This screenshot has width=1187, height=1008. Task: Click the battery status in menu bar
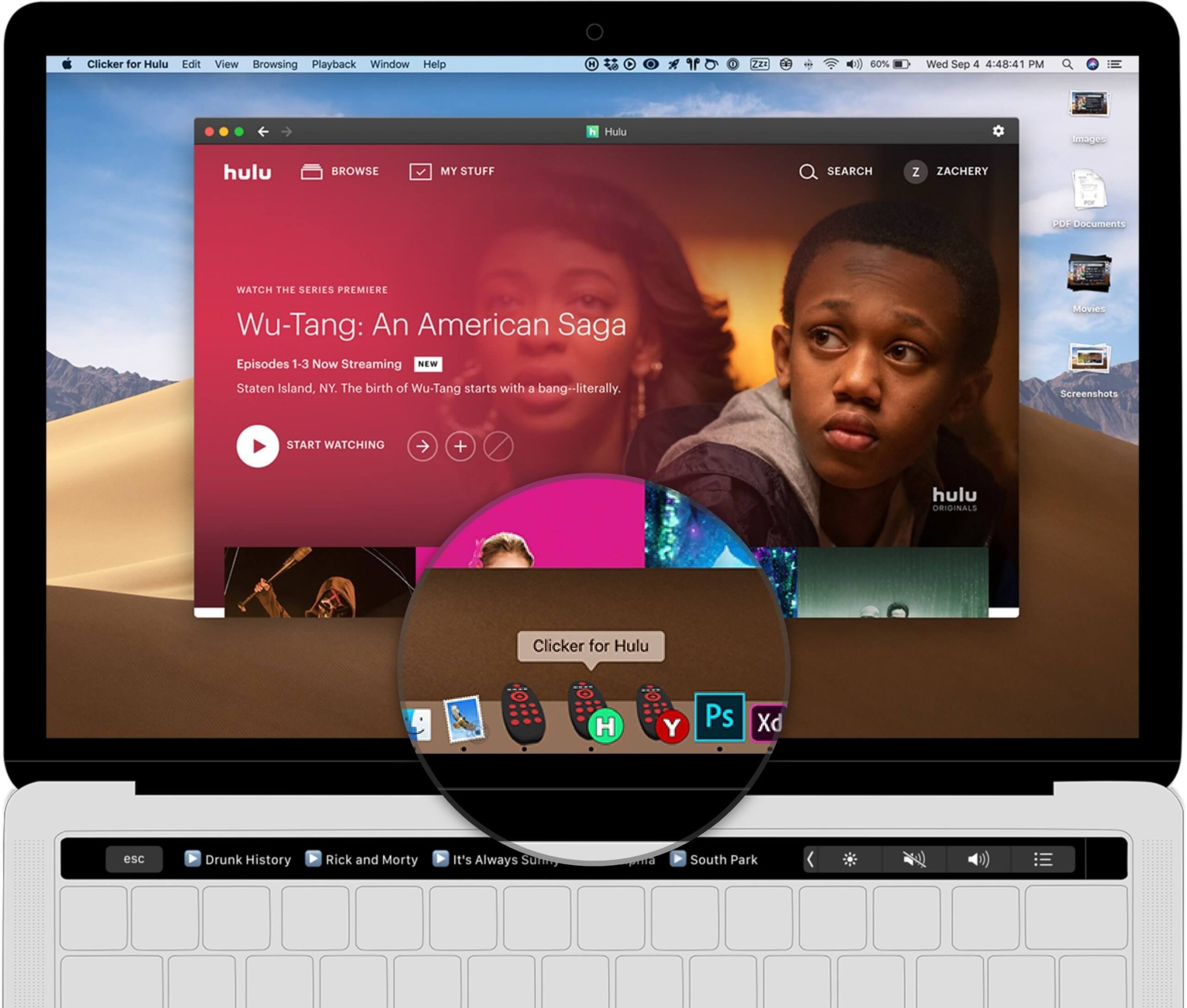coord(890,64)
